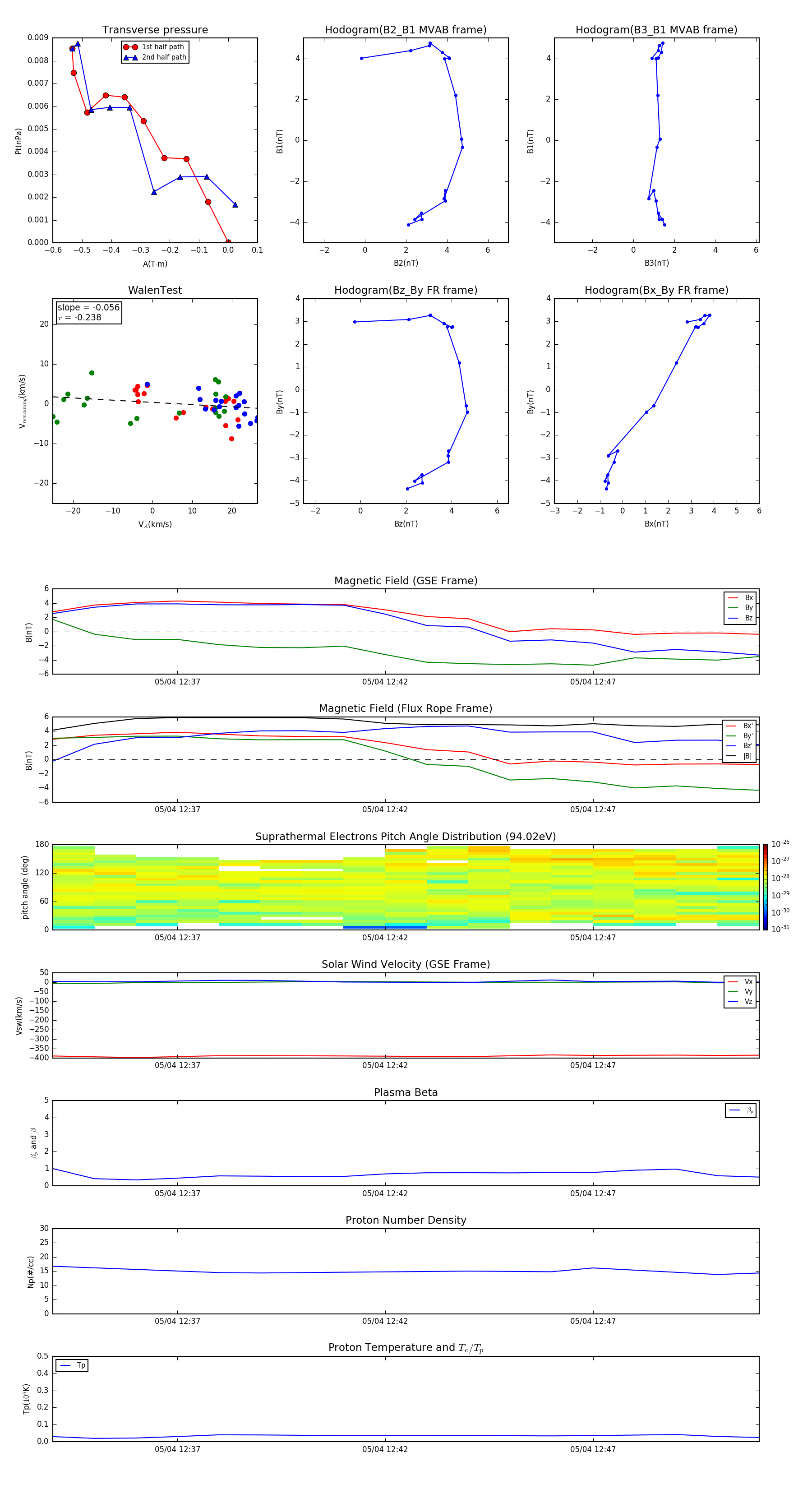The image size is (812, 1489).
Task: Click the 'pitch angle (deg)' axis label
Action: 25,887
